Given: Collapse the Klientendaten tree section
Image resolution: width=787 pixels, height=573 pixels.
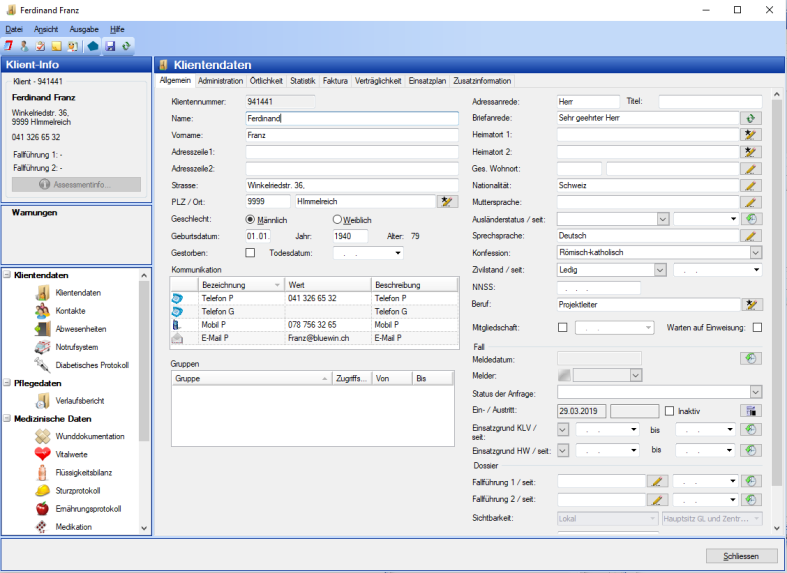Looking at the screenshot, I should tap(8, 275).
